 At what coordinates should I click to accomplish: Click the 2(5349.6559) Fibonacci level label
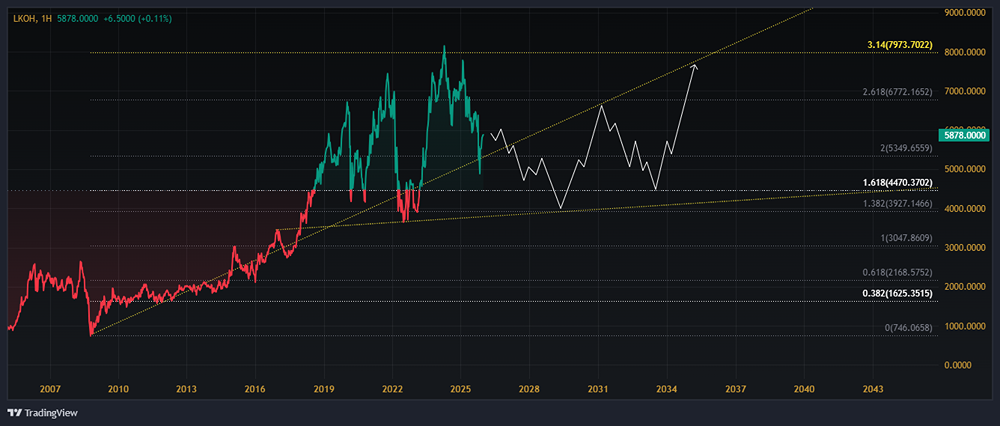point(904,148)
